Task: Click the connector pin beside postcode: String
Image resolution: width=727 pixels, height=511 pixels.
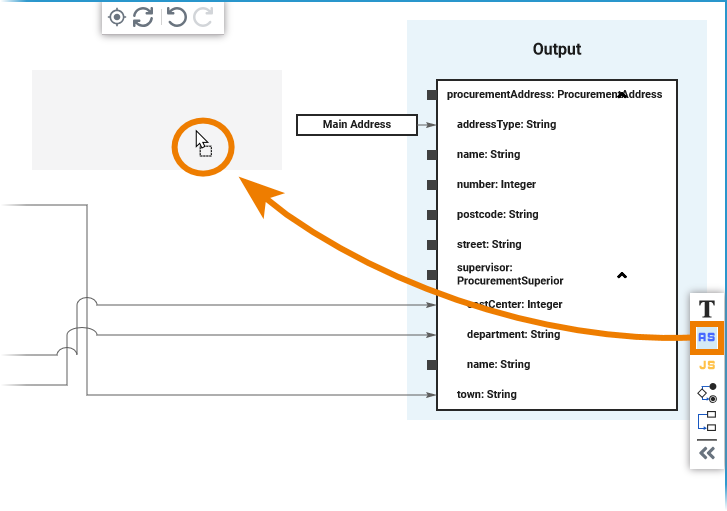Action: click(431, 215)
